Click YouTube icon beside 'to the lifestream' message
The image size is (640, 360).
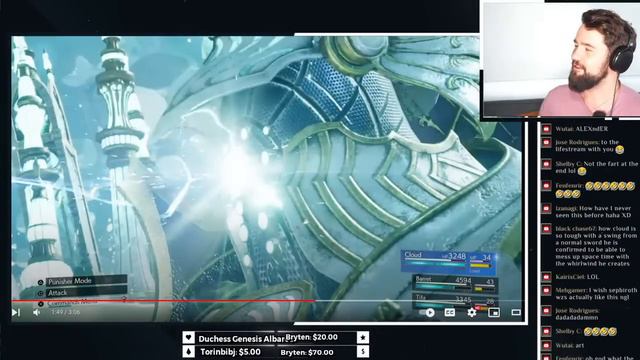(x=546, y=142)
